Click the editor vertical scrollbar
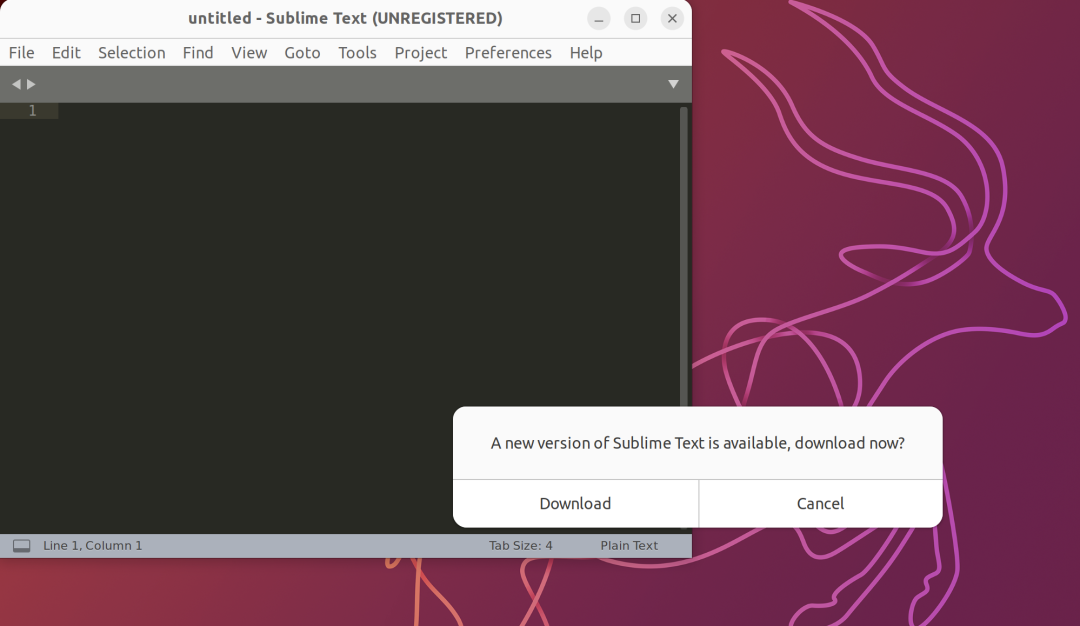Viewport: 1080px width, 626px height. (x=684, y=256)
